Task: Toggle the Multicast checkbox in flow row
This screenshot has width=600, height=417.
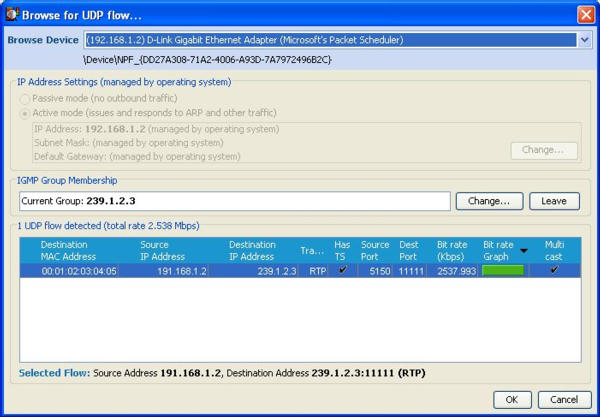Action: [554, 270]
